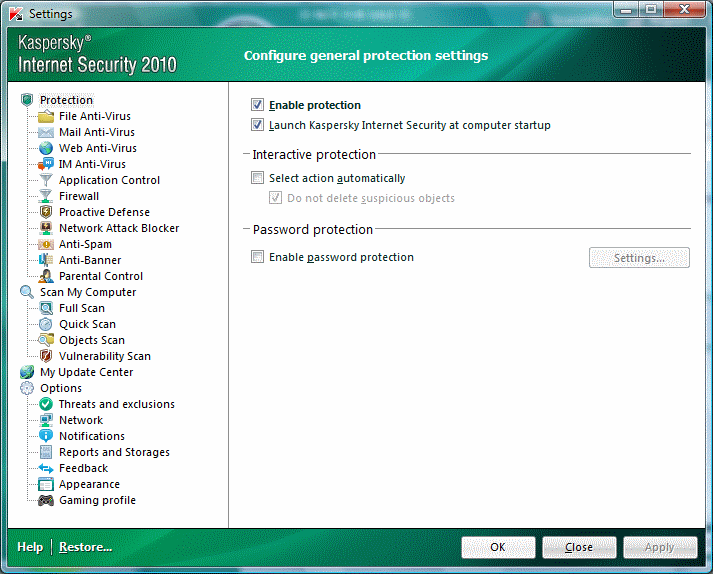This screenshot has width=713, height=574.
Task: Click the File Anti-Virus folder icon
Action: click(45, 116)
